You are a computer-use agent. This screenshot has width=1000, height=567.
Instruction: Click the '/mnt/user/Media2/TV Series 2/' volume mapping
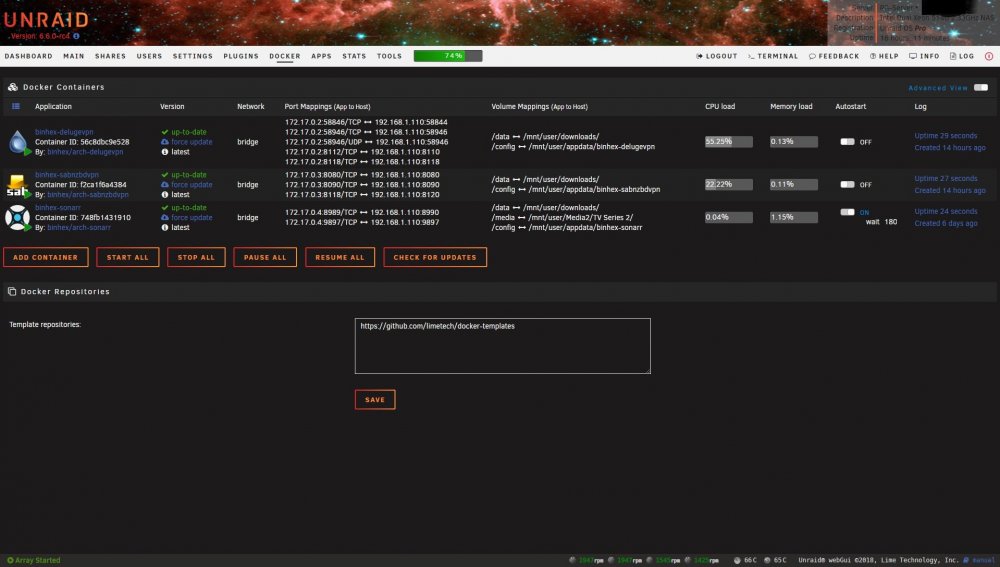580,217
